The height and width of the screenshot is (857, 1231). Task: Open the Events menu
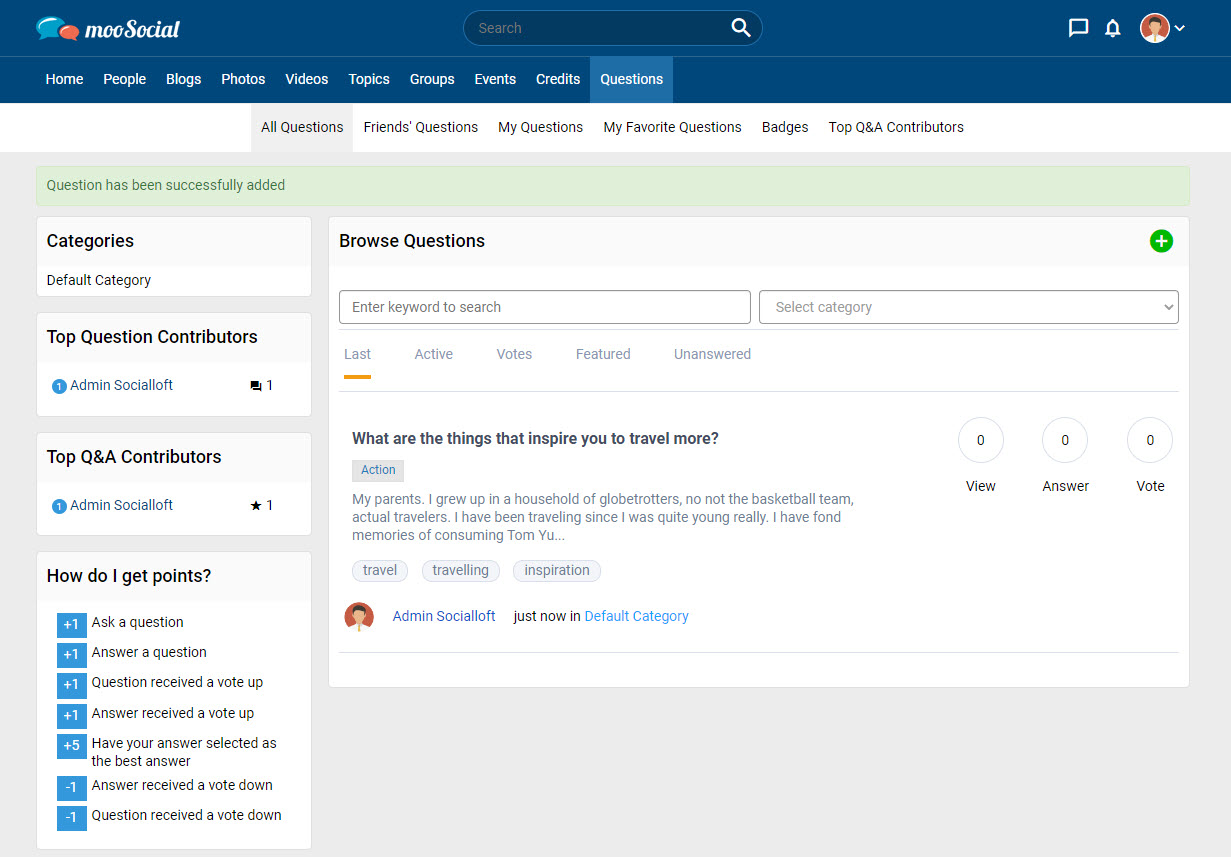coord(495,79)
